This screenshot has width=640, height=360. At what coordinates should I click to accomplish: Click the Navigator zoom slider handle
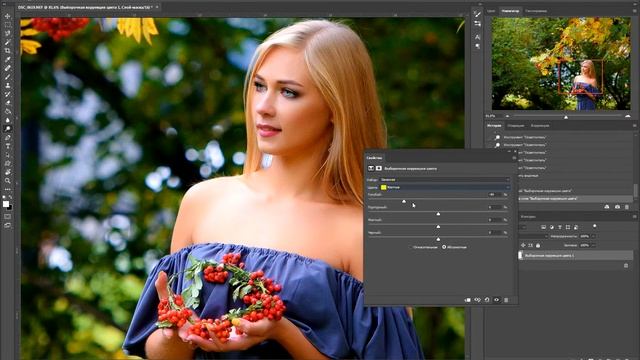pos(566,117)
